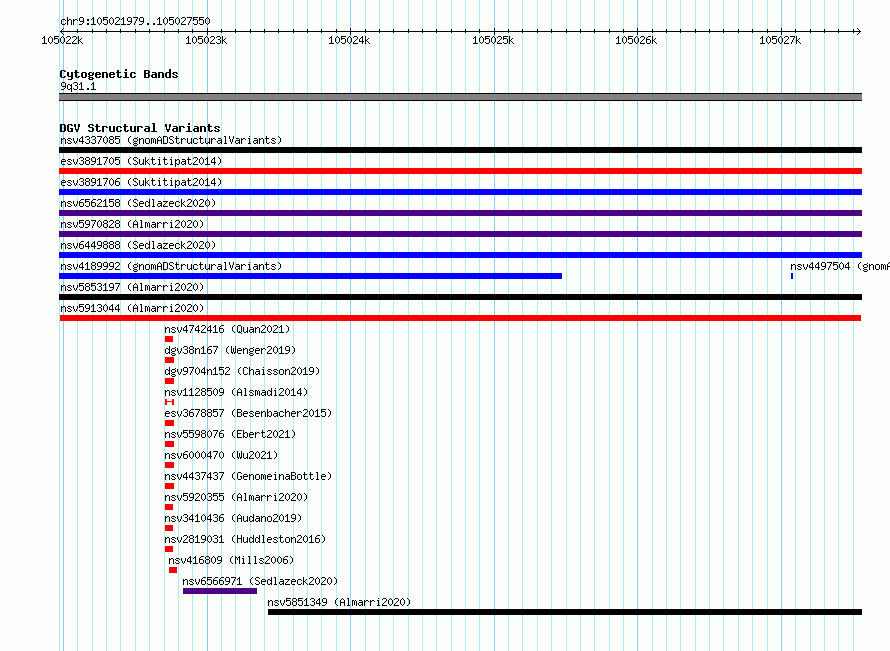Image resolution: width=890 pixels, height=651 pixels.
Task: Select the nsv2819031 (Huddleston2016) label
Action: click(245, 539)
